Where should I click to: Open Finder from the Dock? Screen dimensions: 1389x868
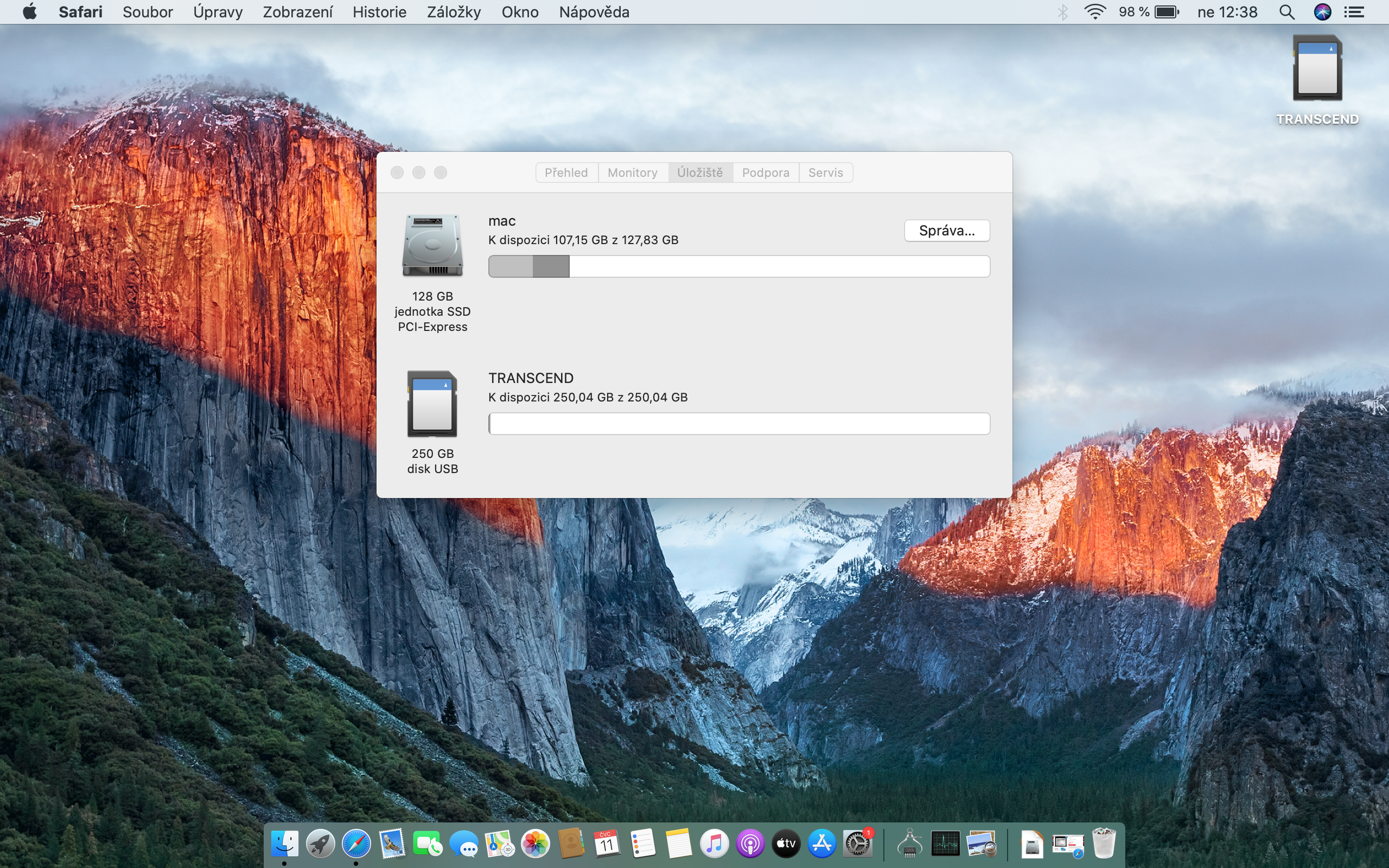[285, 844]
